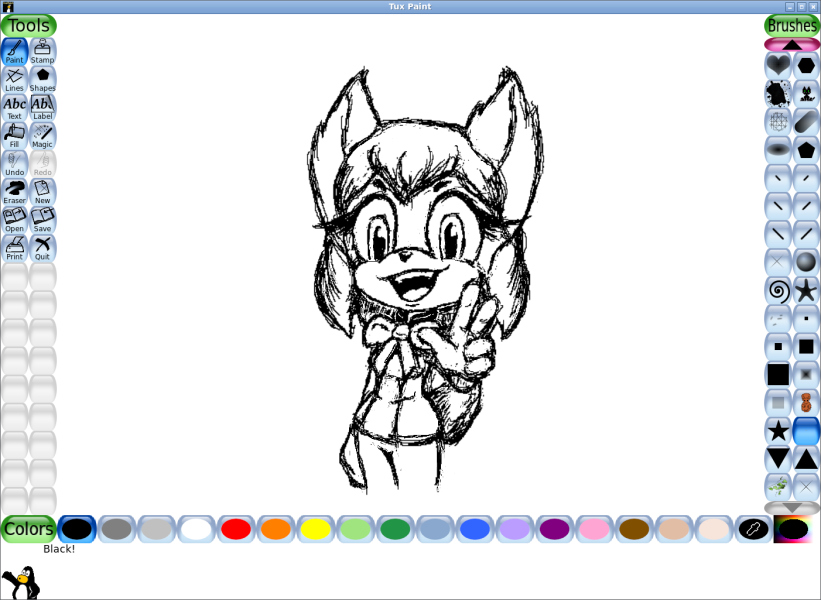Choose the shaded sphere brush

click(x=806, y=262)
